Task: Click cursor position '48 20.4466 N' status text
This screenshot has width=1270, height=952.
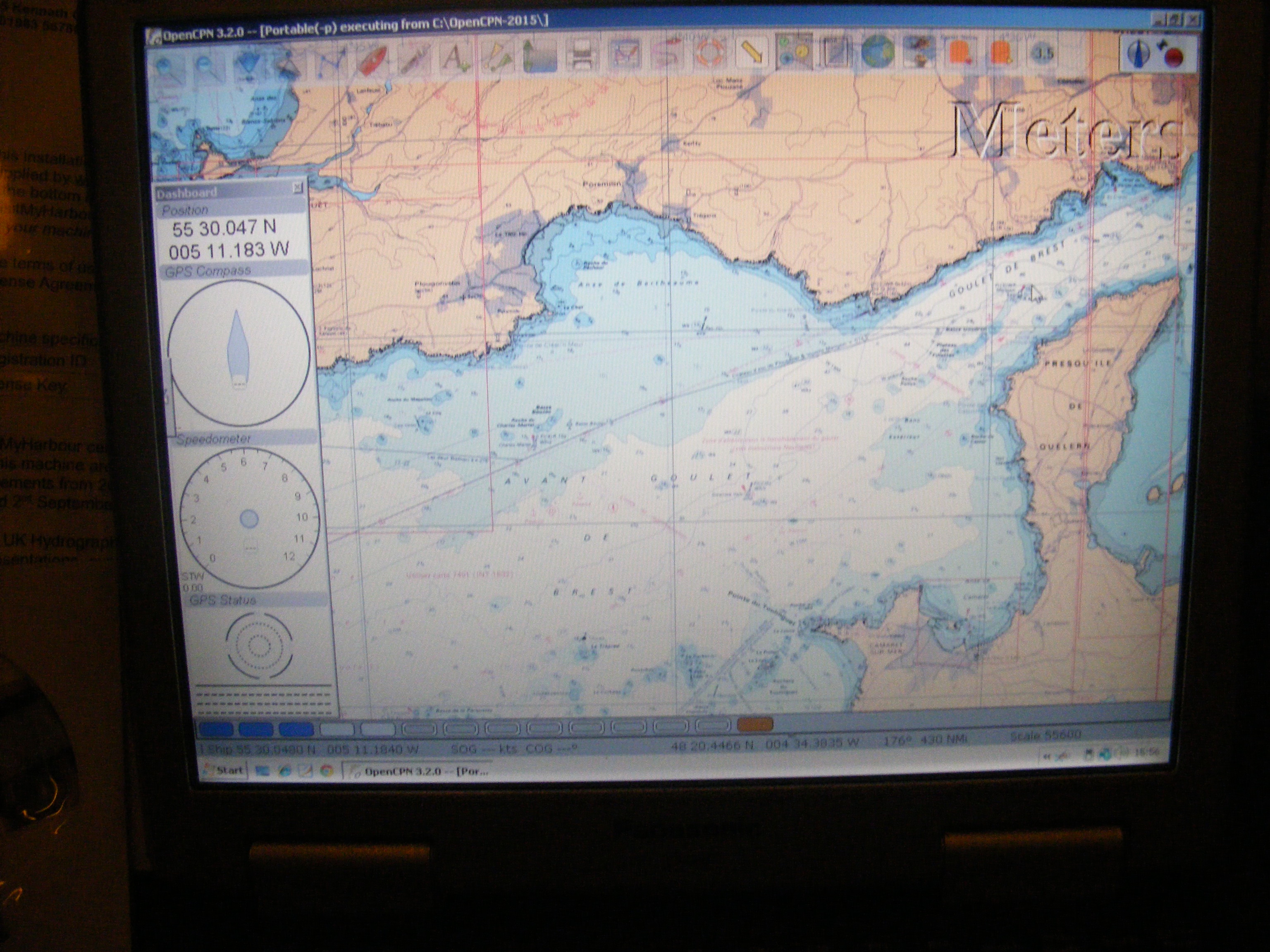Action: coord(712,745)
